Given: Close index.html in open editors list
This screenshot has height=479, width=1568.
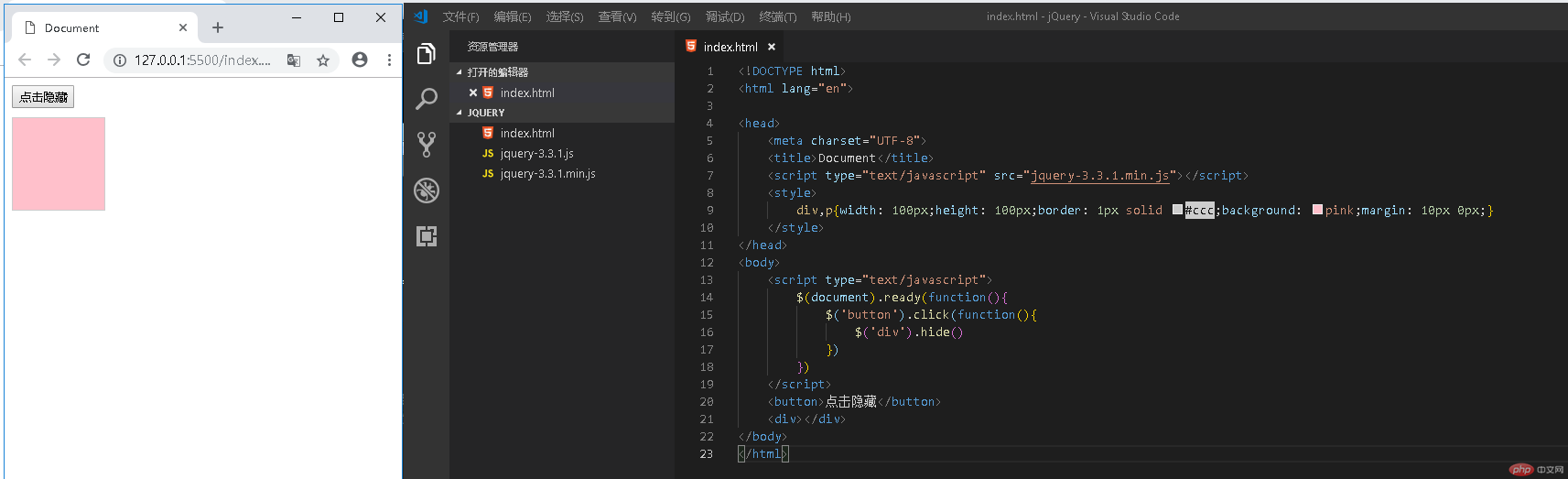Looking at the screenshot, I should coord(473,93).
